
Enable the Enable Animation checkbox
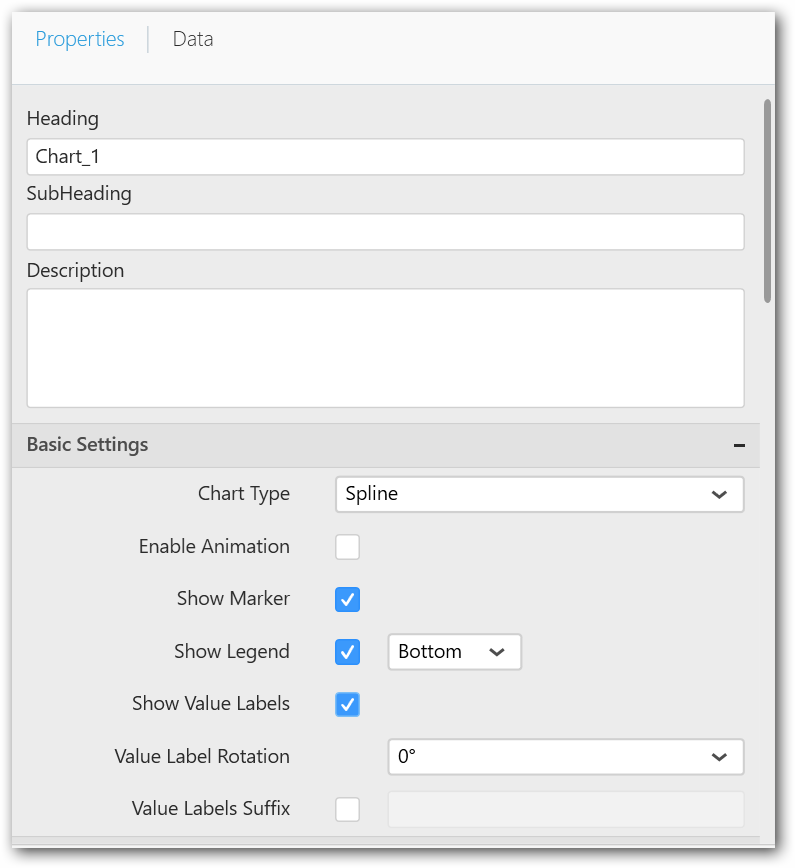click(347, 547)
